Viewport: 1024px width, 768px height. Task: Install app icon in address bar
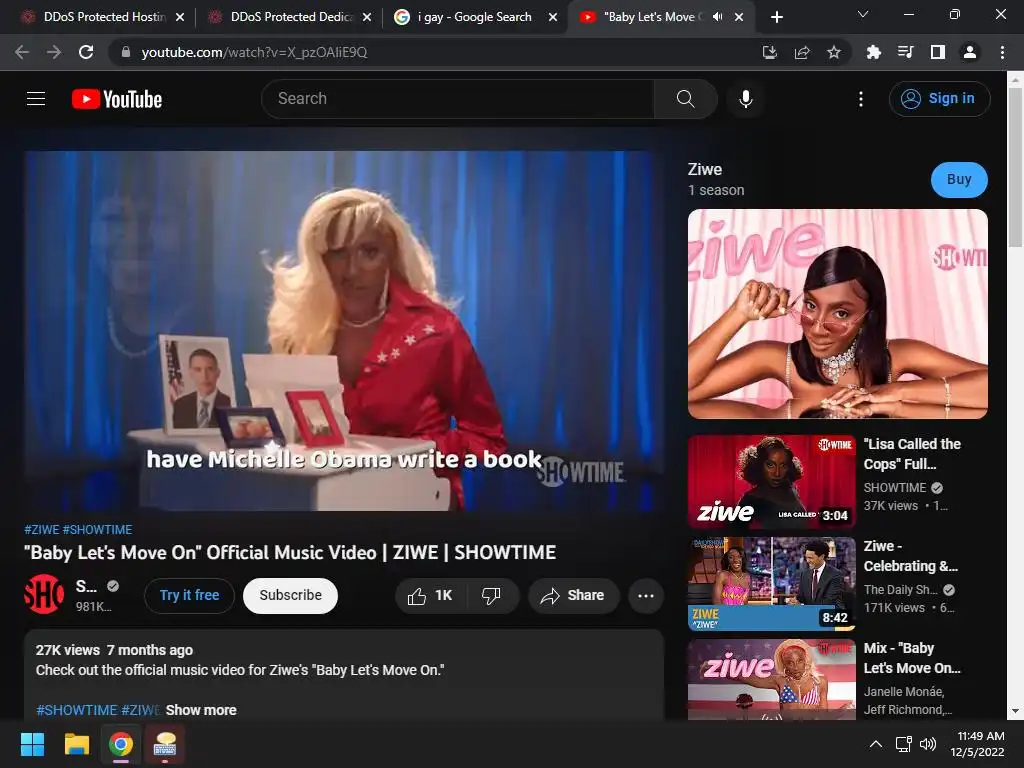click(770, 52)
